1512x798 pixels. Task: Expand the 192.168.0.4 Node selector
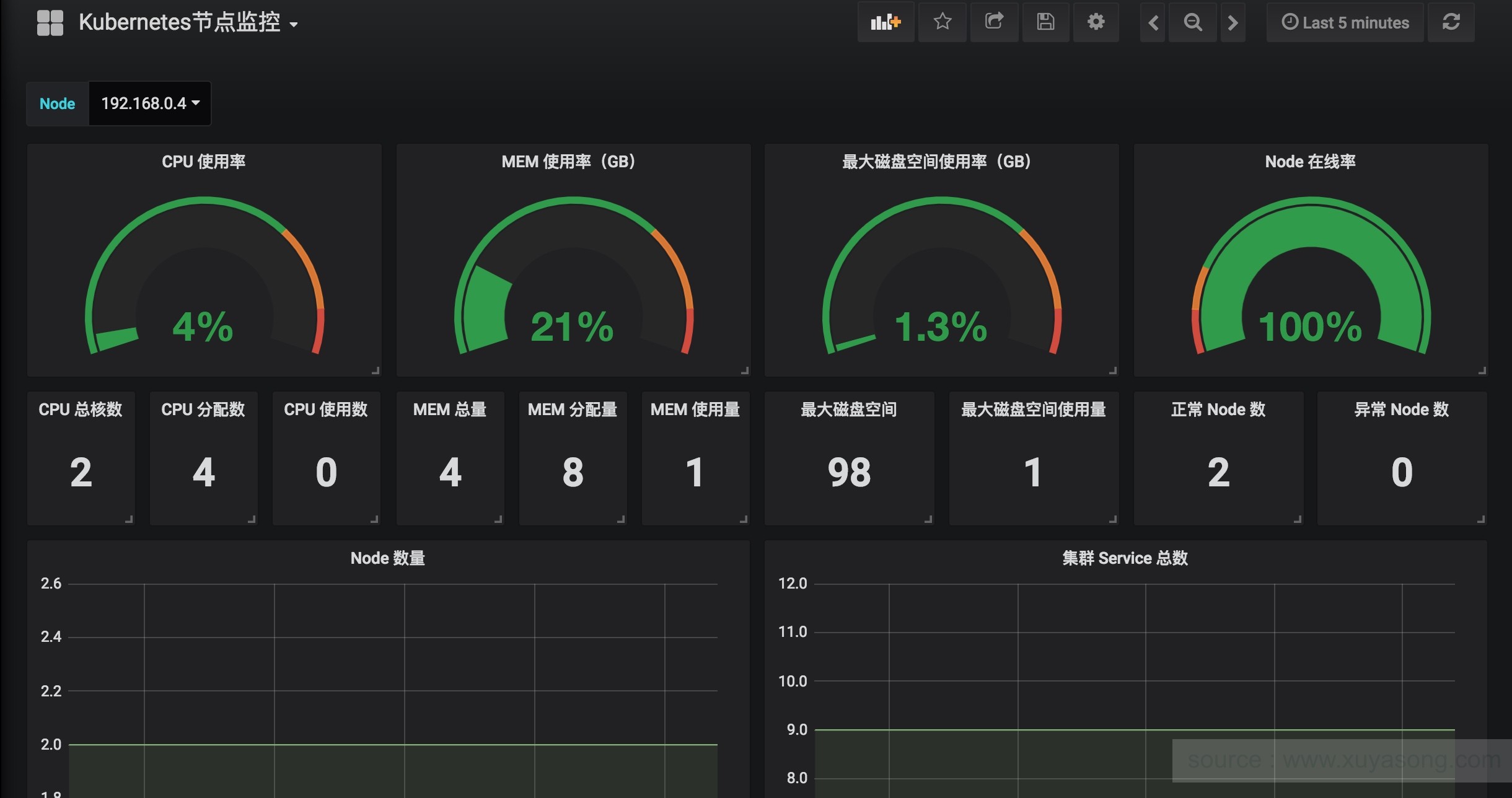click(150, 103)
